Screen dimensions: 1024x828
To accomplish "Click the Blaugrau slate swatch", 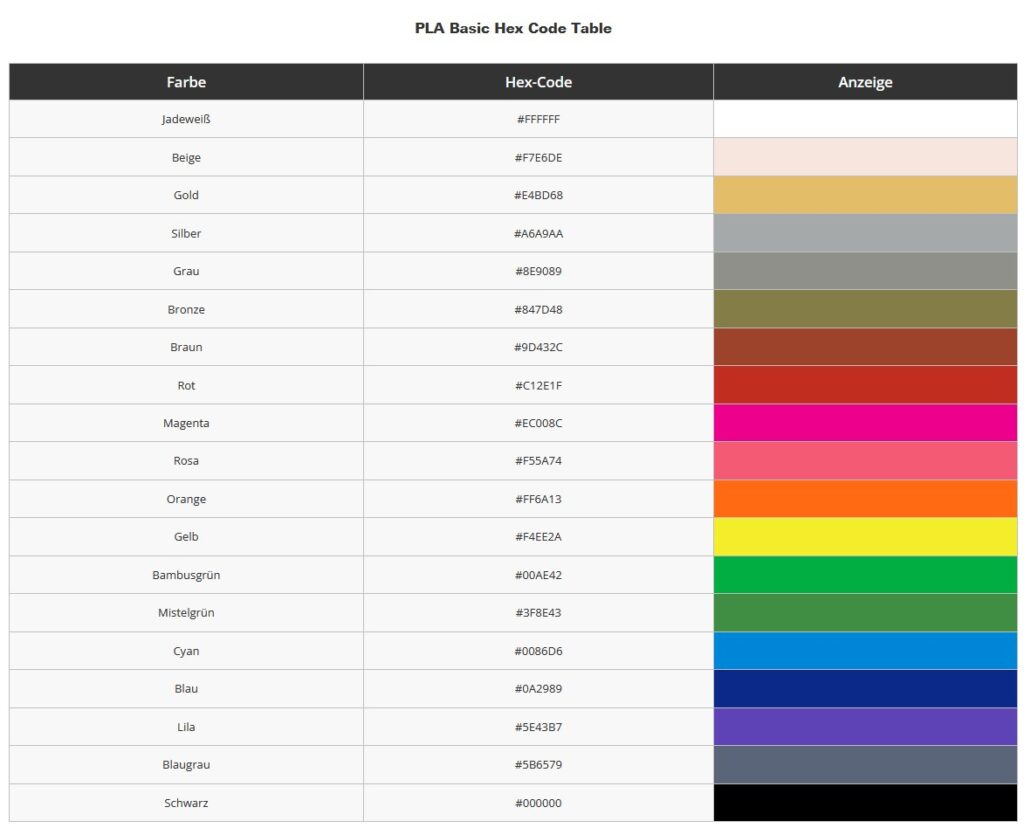I will tap(865, 765).
